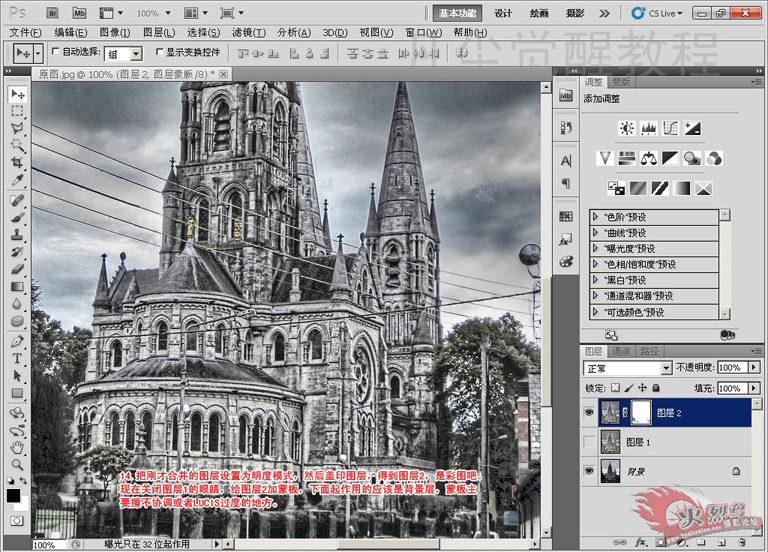
Task: Open Mini Bridge from top bar
Action: tap(79, 13)
